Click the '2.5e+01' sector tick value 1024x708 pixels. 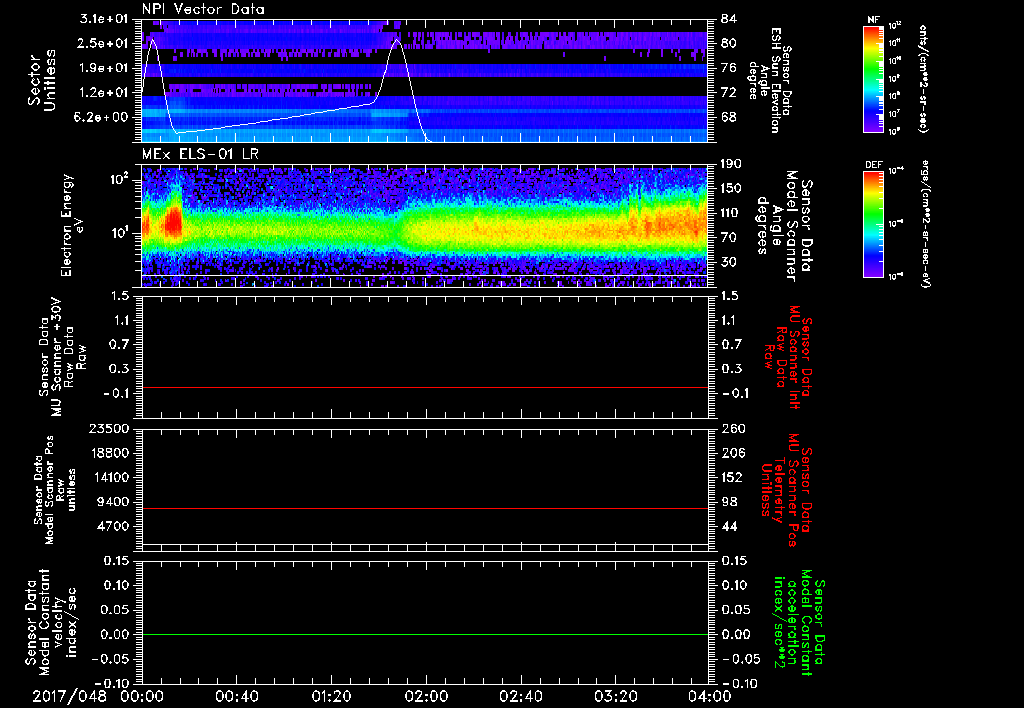point(103,43)
